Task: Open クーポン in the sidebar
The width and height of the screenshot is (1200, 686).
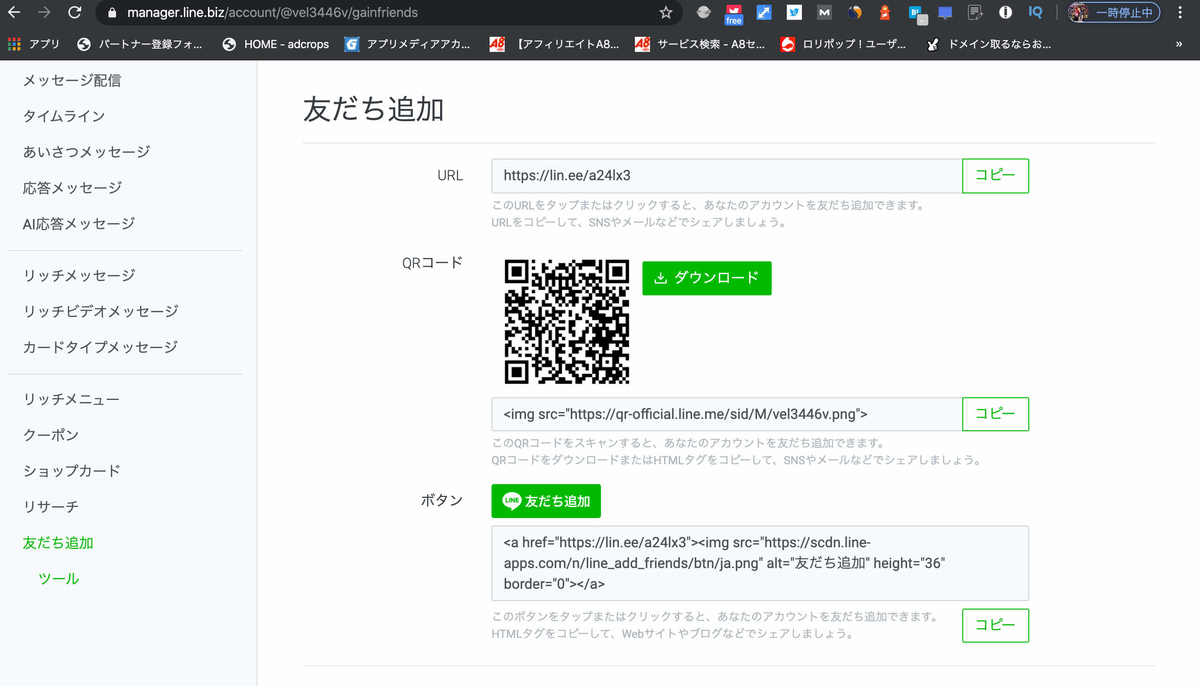Action: [x=51, y=435]
